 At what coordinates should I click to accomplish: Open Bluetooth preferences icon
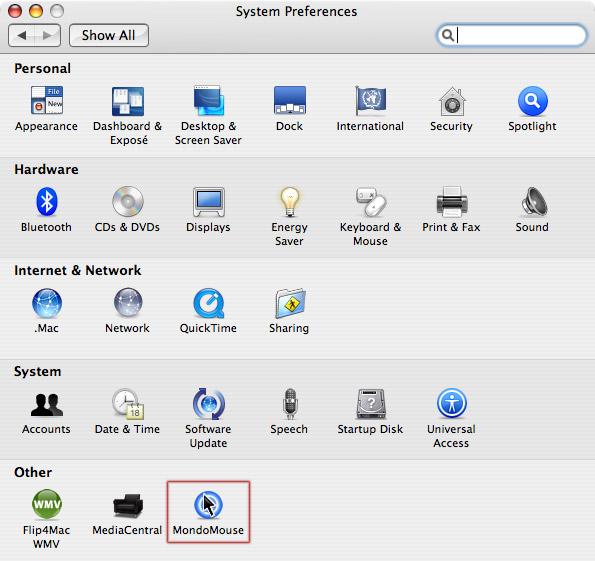coord(47,202)
